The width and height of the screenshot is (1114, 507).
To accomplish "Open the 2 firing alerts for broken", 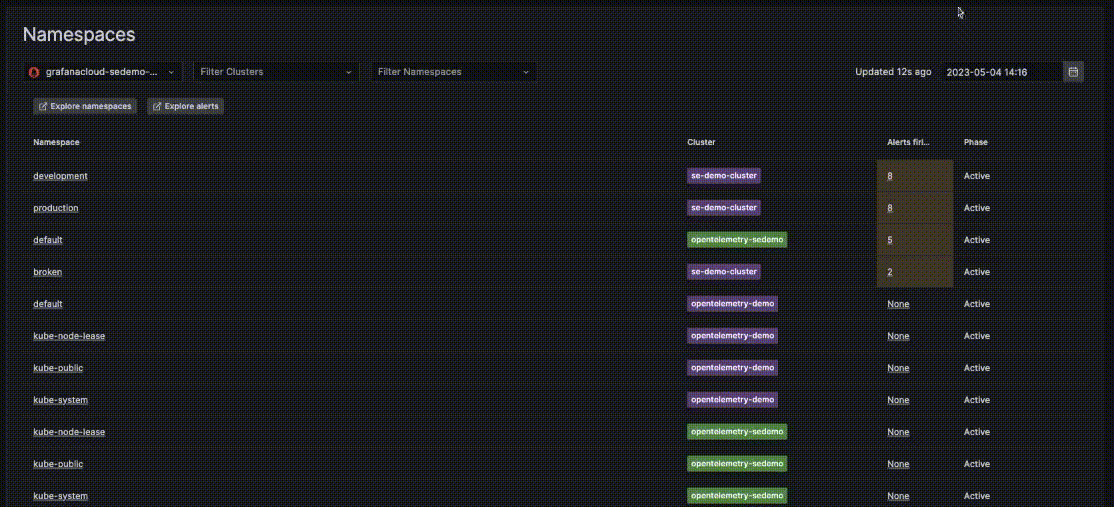I will [x=889, y=272].
